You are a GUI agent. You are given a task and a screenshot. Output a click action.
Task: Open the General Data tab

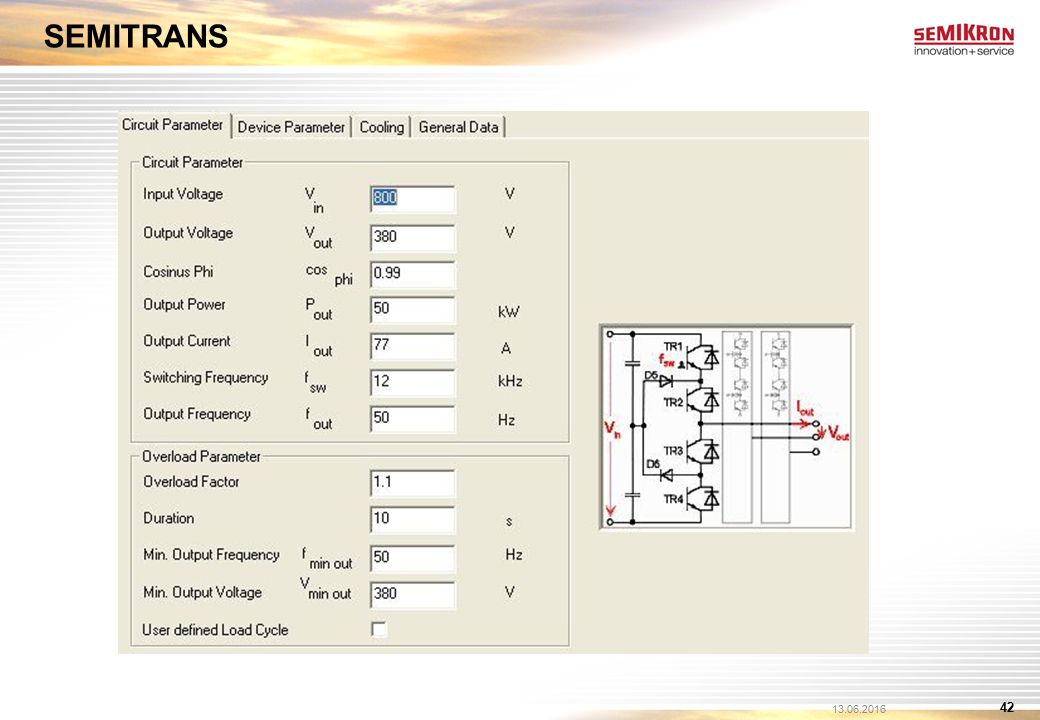point(459,127)
